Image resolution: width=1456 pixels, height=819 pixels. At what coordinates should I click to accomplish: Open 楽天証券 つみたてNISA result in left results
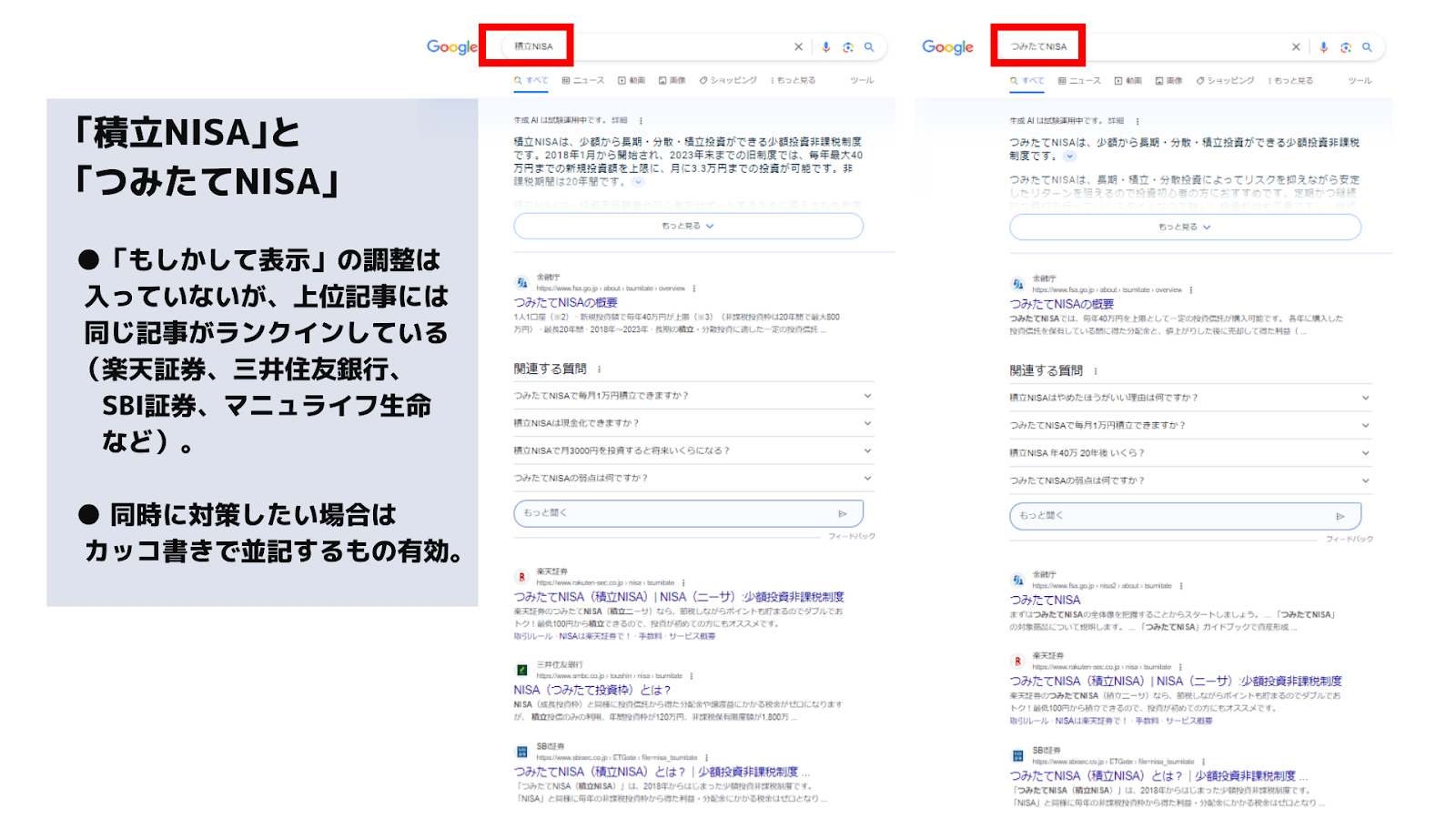(679, 597)
